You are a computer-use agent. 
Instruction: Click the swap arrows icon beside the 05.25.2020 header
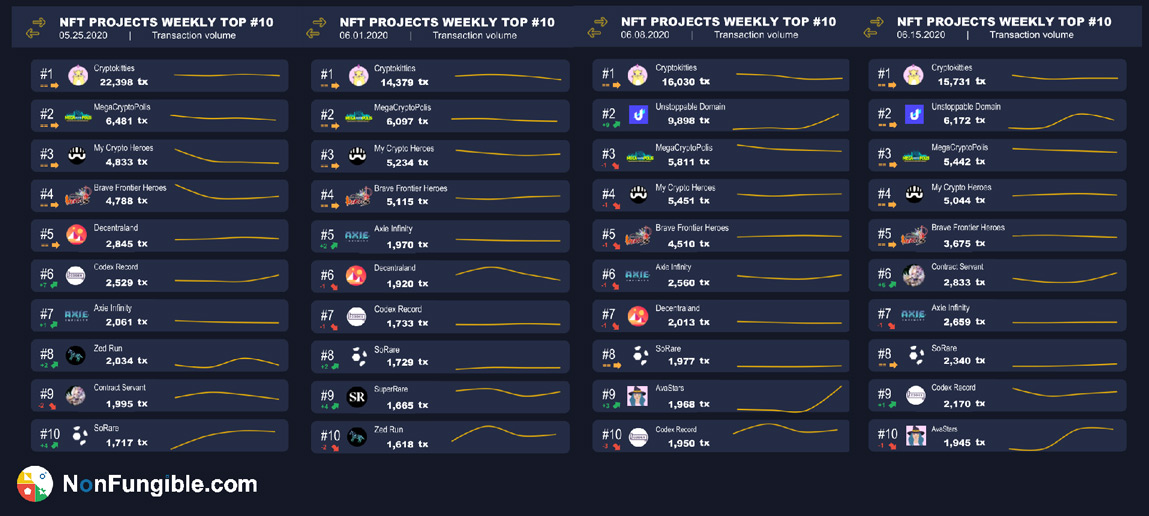36,28
